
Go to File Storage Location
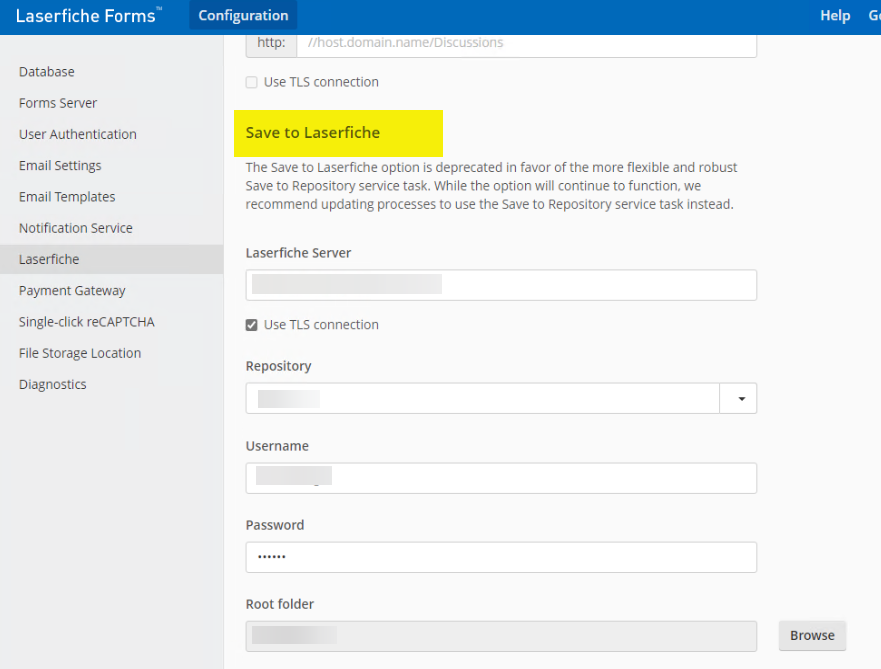[80, 353]
